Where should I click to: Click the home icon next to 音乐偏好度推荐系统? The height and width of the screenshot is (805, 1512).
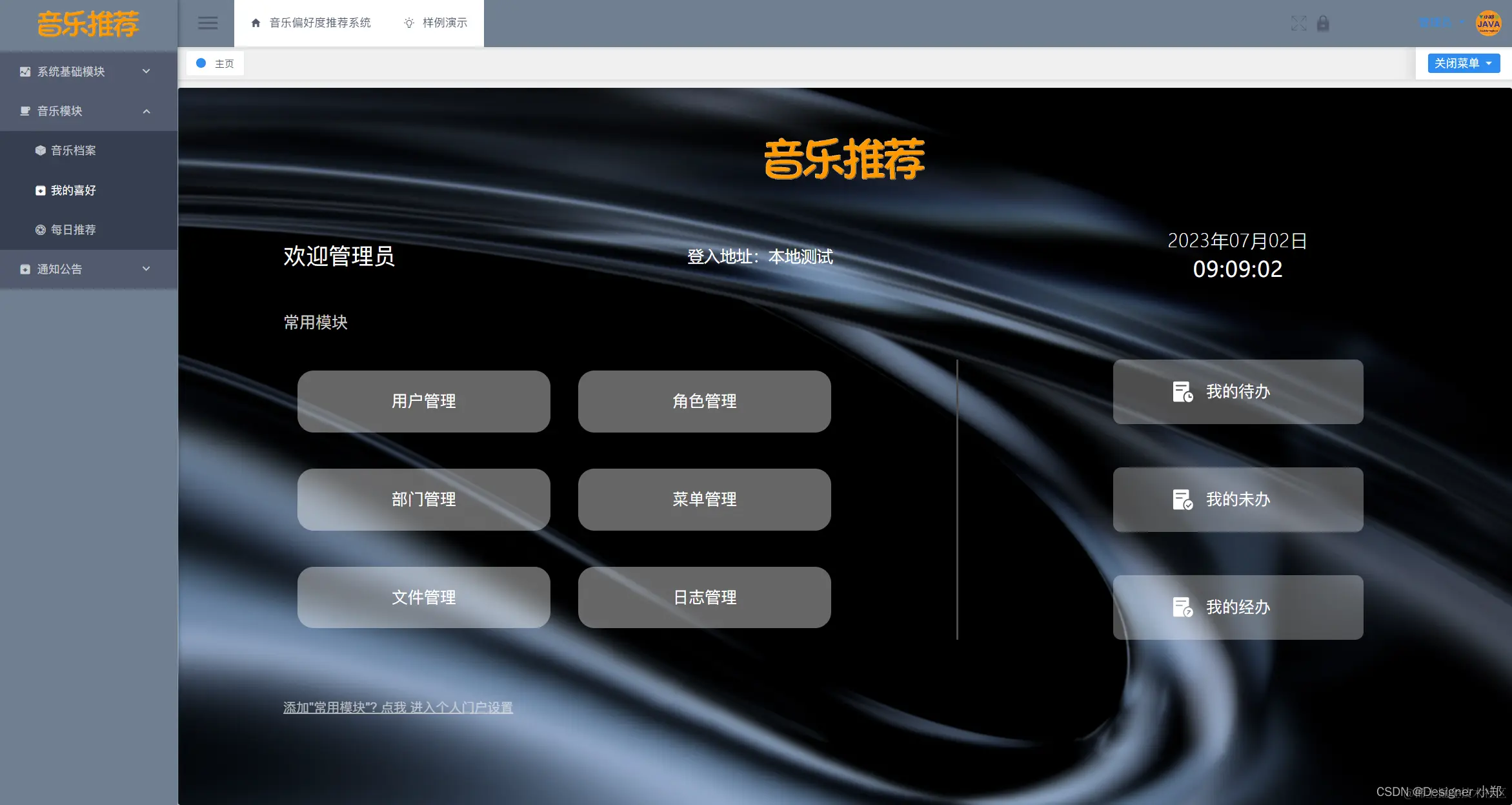256,23
